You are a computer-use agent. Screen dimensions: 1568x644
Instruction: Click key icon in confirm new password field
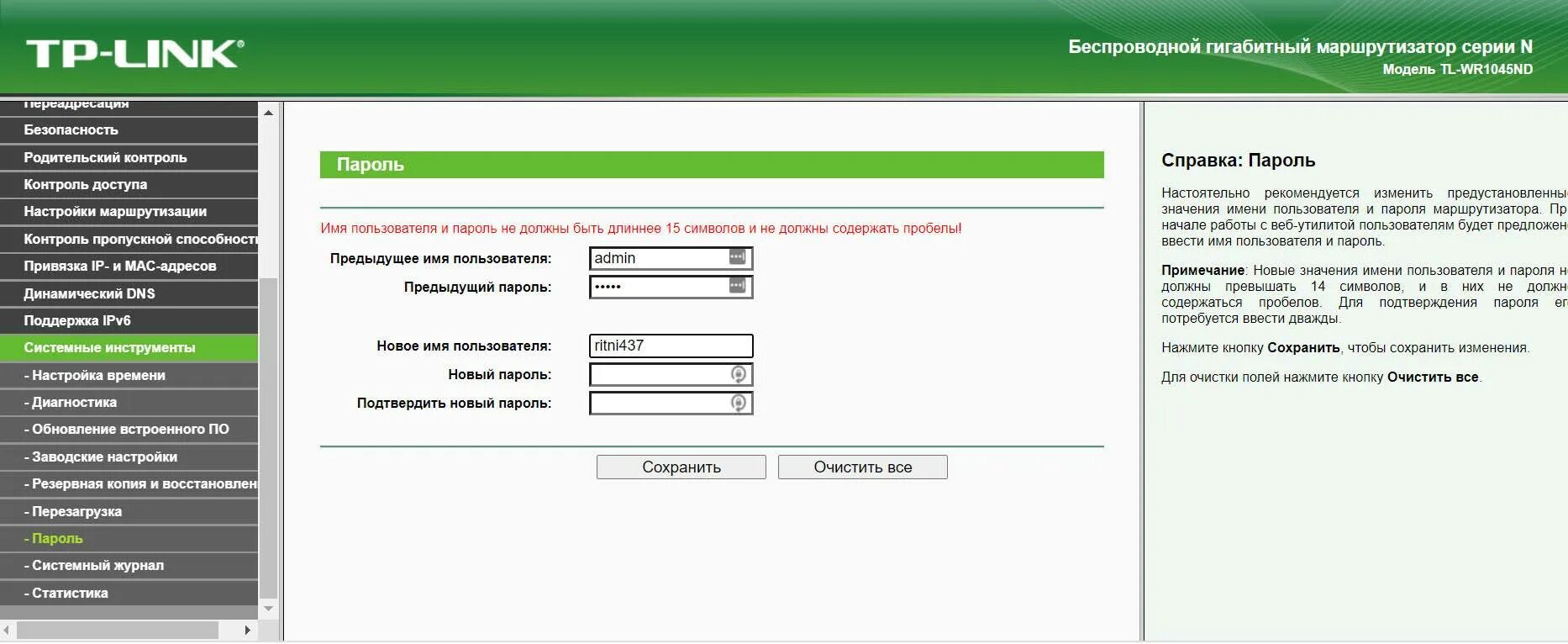[x=738, y=403]
